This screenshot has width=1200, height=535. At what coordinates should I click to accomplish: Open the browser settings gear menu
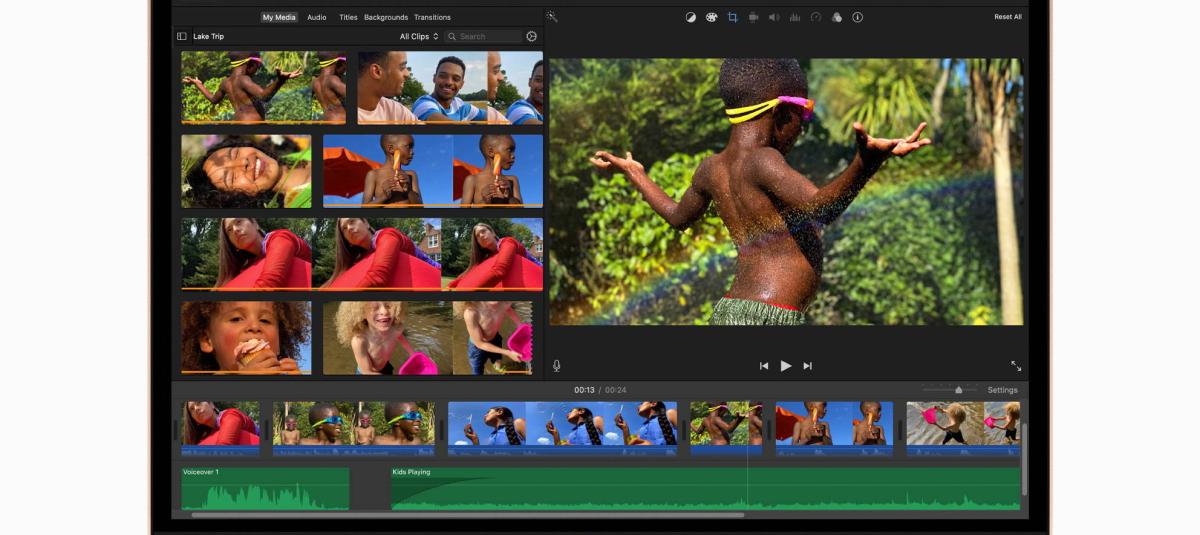click(x=531, y=37)
